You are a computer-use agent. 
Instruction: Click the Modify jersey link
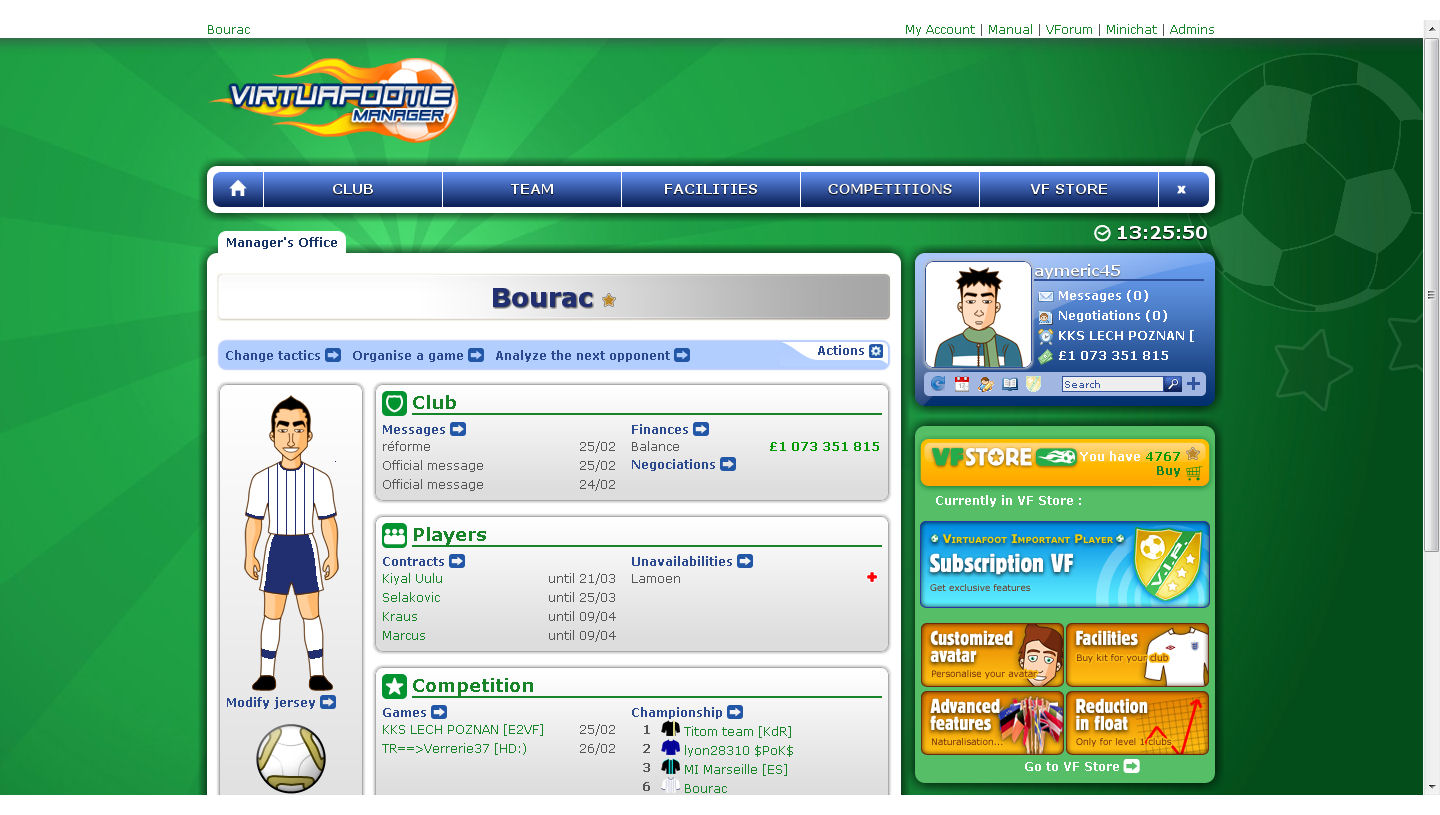(x=271, y=702)
